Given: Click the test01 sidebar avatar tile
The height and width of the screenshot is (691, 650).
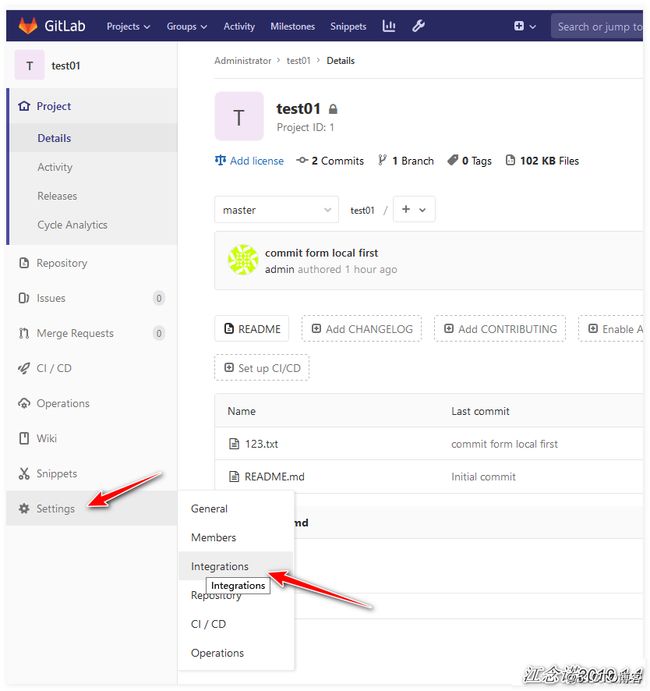Looking at the screenshot, I should (x=30, y=65).
